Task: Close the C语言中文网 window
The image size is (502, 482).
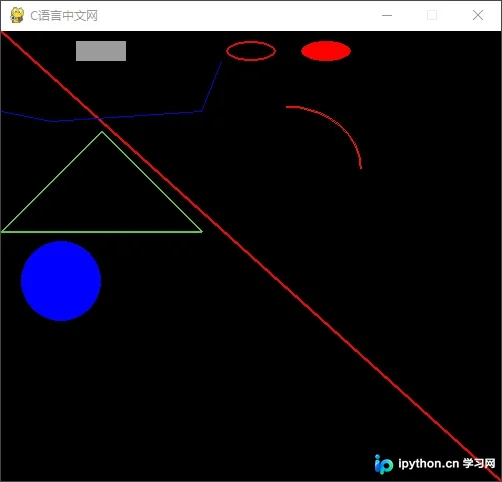Action: point(478,15)
